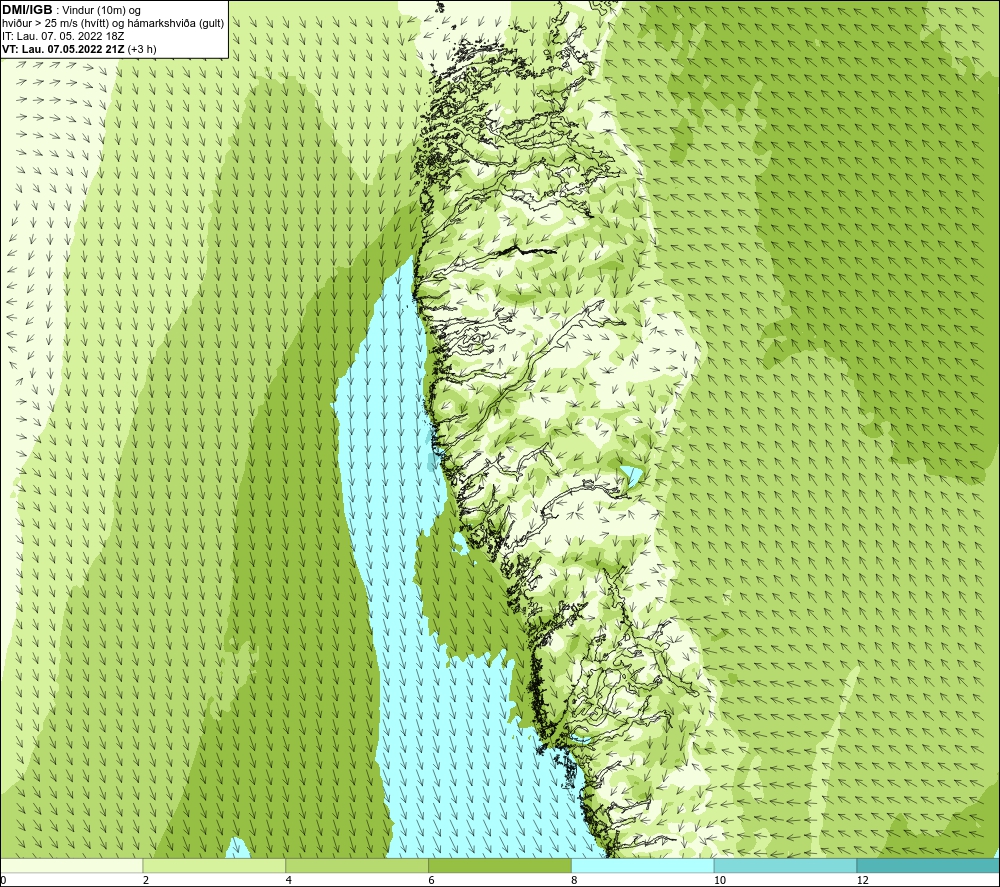The width and height of the screenshot is (1000, 887).
Task: Click legend scale value 2
Action: click(146, 880)
